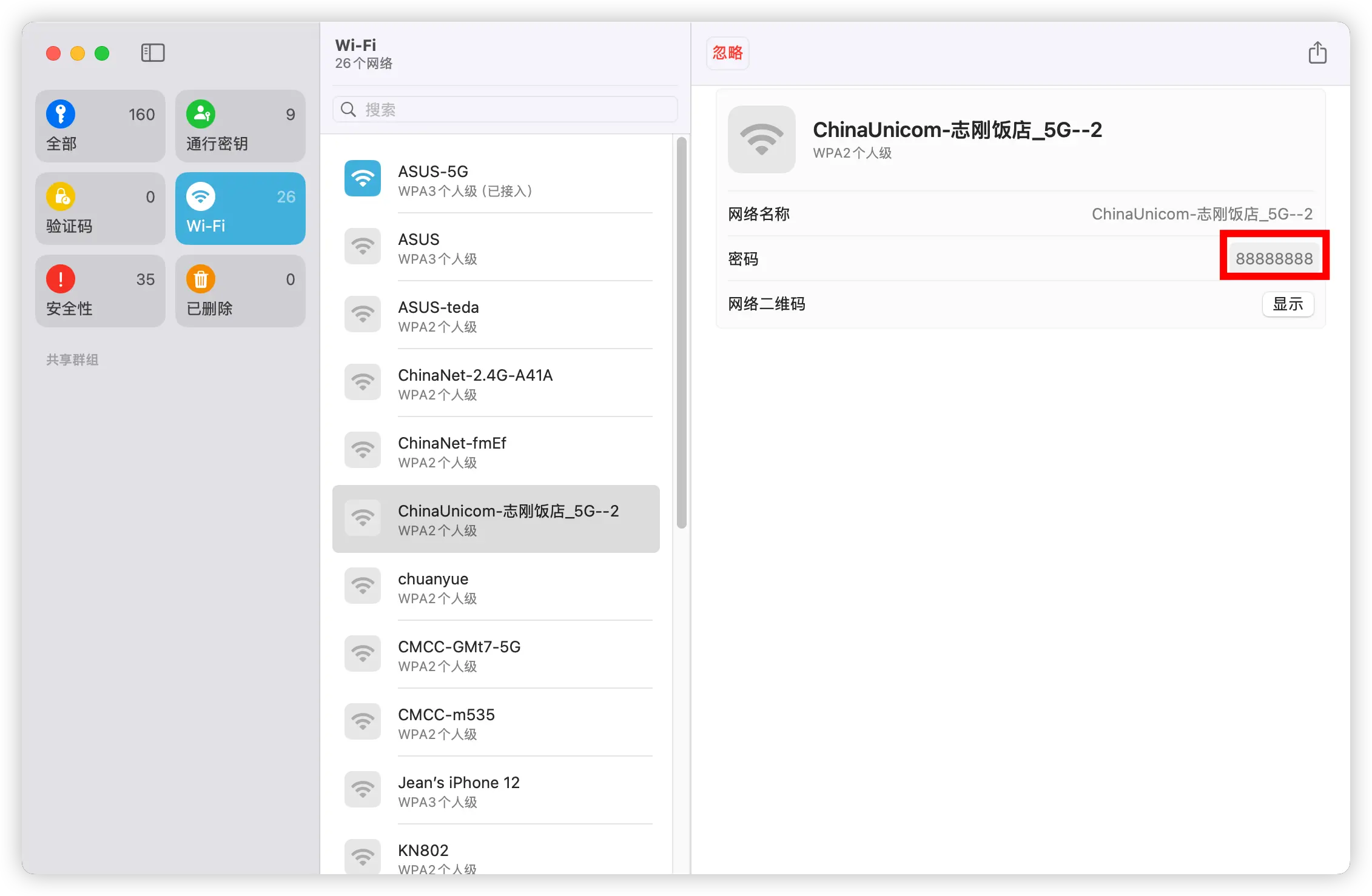Select the CMCC-m535 network row
The height and width of the screenshot is (896, 1372).
pos(496,723)
